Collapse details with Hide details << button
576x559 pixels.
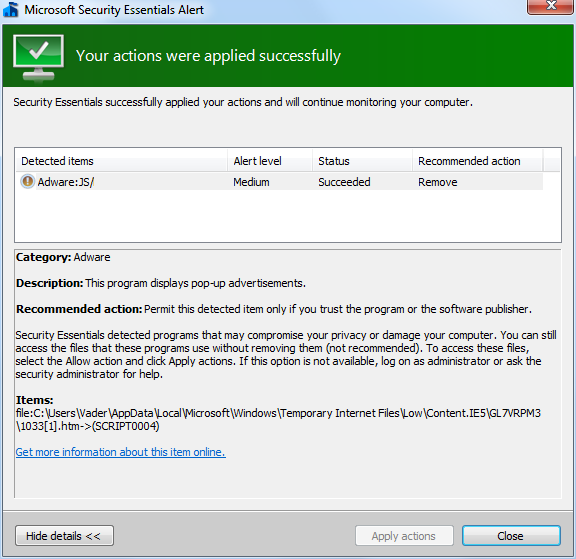coord(64,535)
